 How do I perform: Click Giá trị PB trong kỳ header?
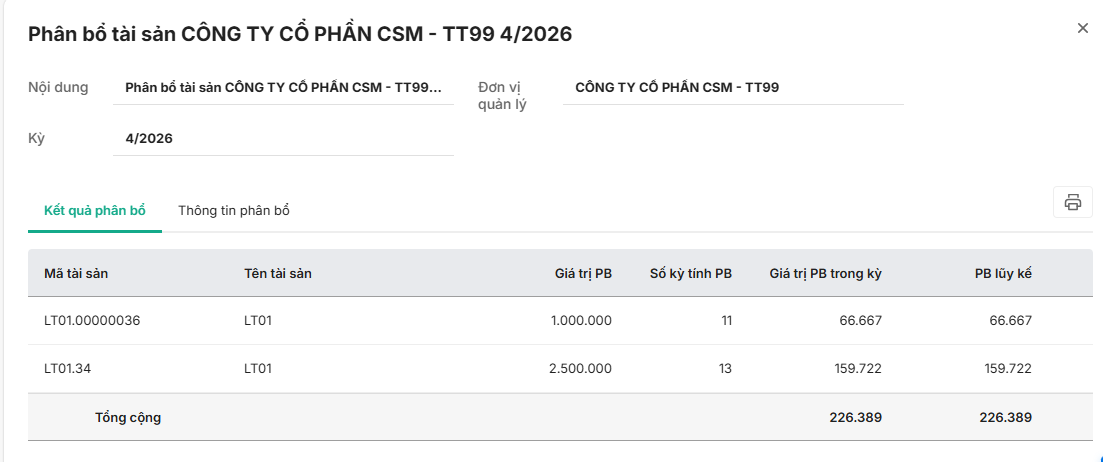[x=825, y=274]
